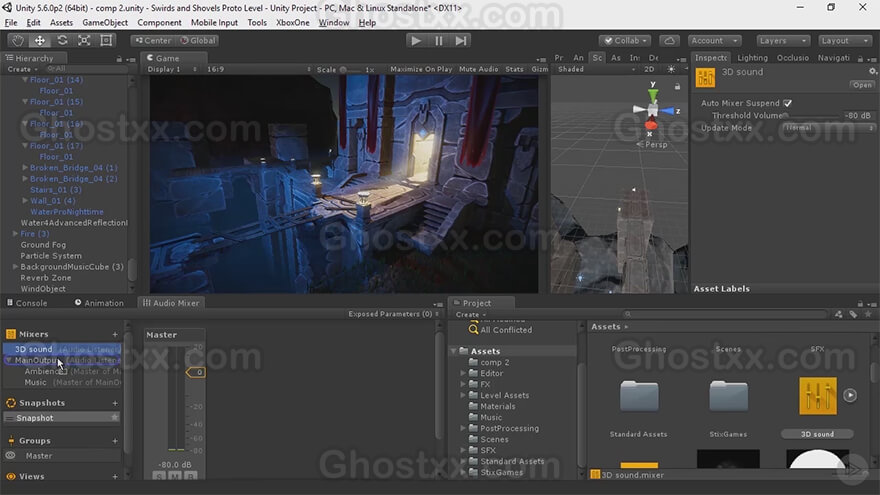Image resolution: width=880 pixels, height=495 pixels.
Task: Toggle 2D scene view mode
Action: coord(649,69)
